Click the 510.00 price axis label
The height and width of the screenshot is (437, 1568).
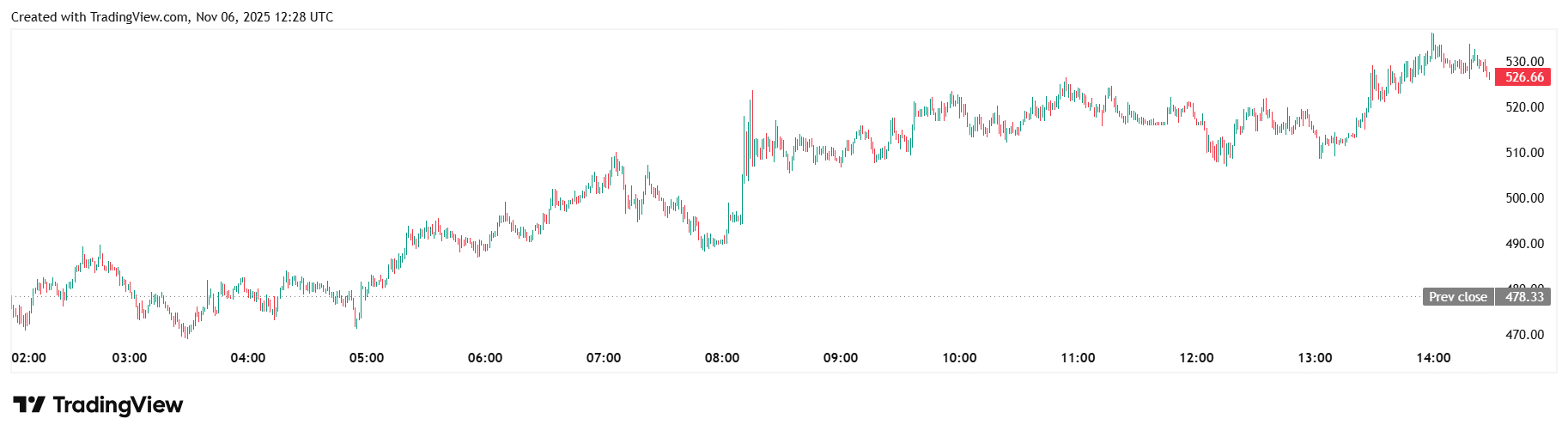pos(1524,153)
